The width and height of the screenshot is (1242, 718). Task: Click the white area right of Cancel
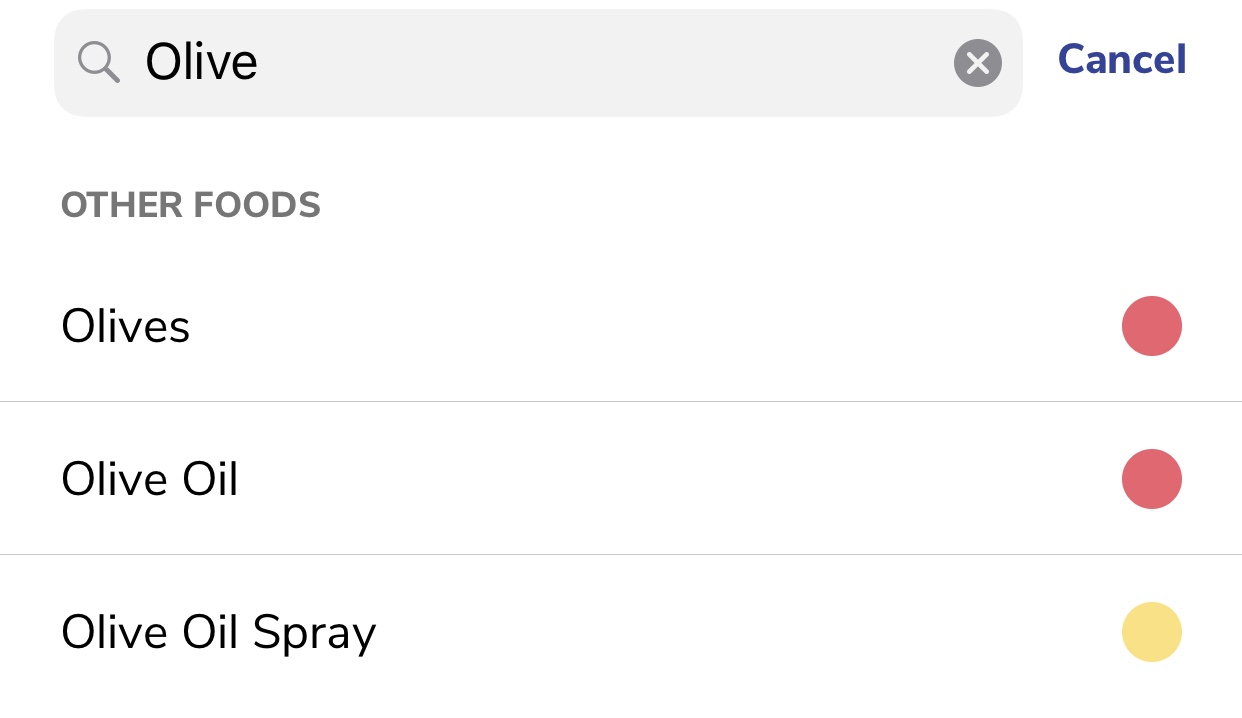coord(1215,60)
